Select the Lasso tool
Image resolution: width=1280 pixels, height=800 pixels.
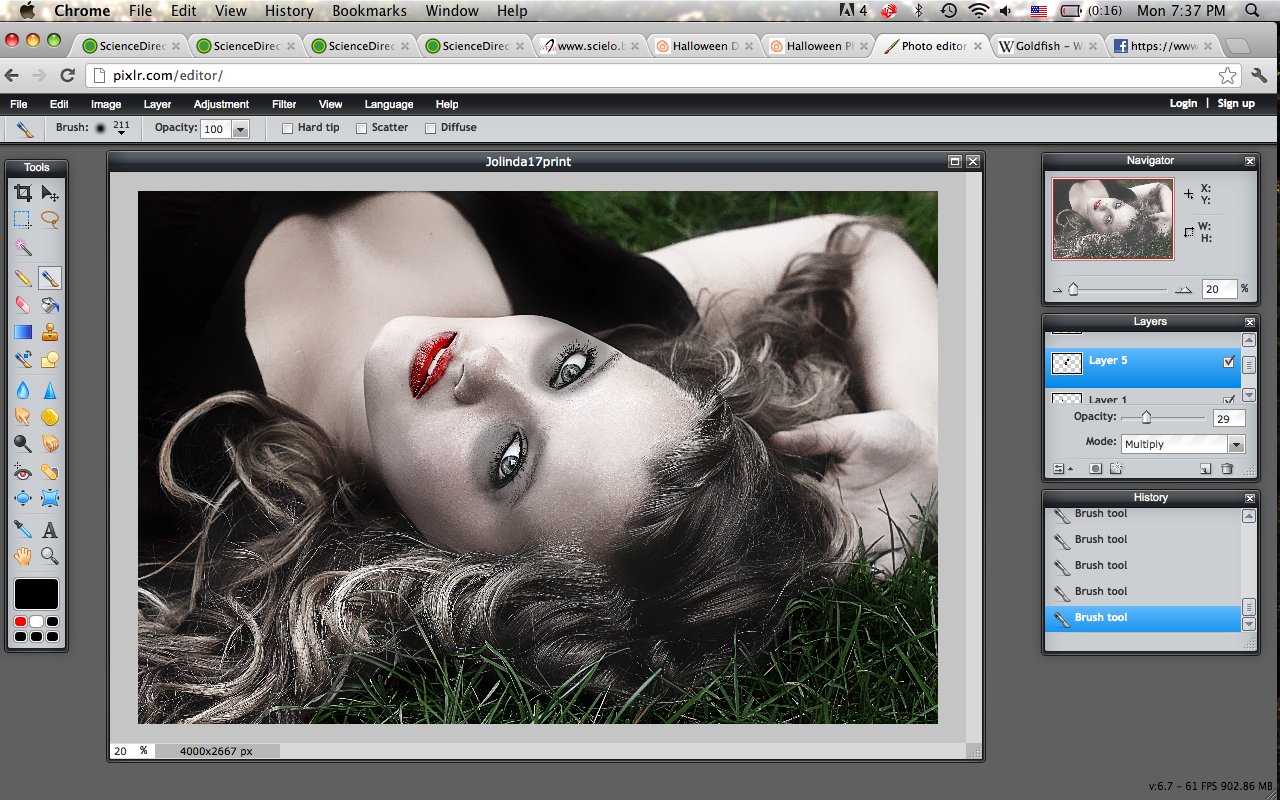tap(49, 219)
